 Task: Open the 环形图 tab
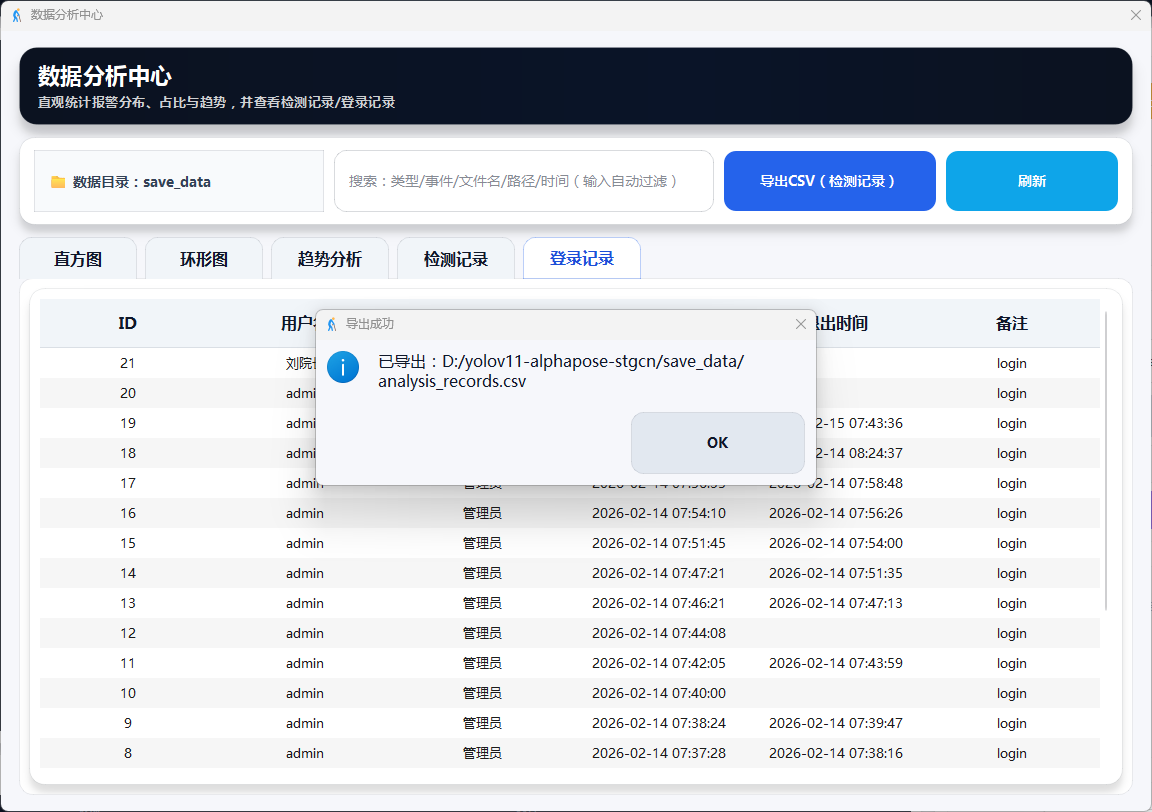(204, 259)
